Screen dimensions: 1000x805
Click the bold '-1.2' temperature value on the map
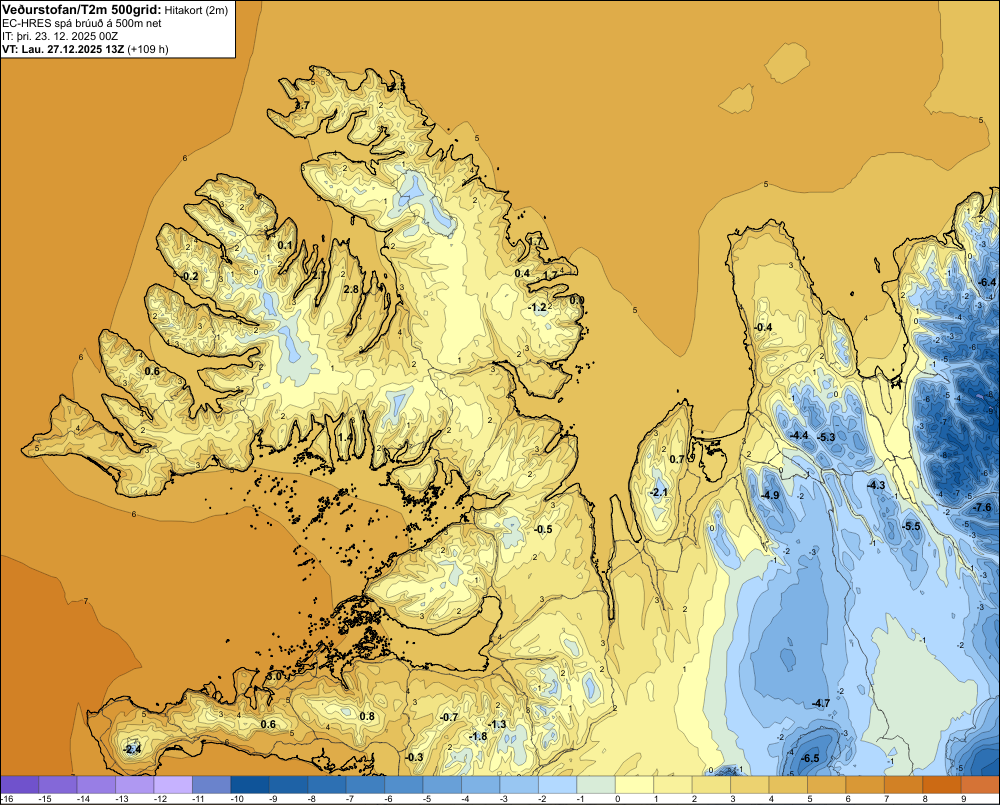(537, 307)
